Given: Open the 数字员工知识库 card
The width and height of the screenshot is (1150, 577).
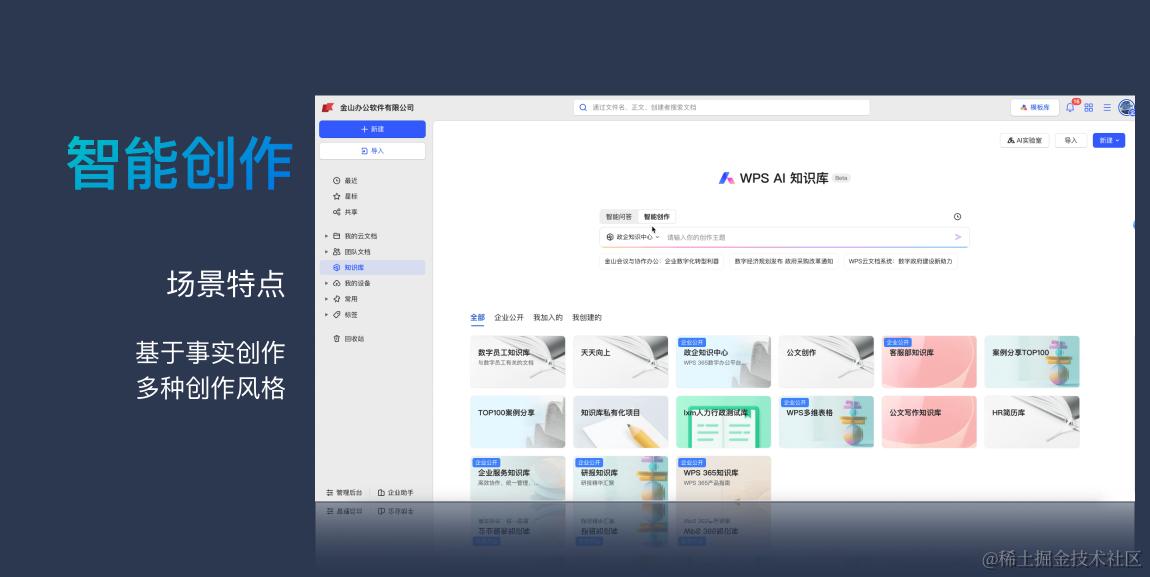Looking at the screenshot, I should pyautogui.click(x=518, y=362).
